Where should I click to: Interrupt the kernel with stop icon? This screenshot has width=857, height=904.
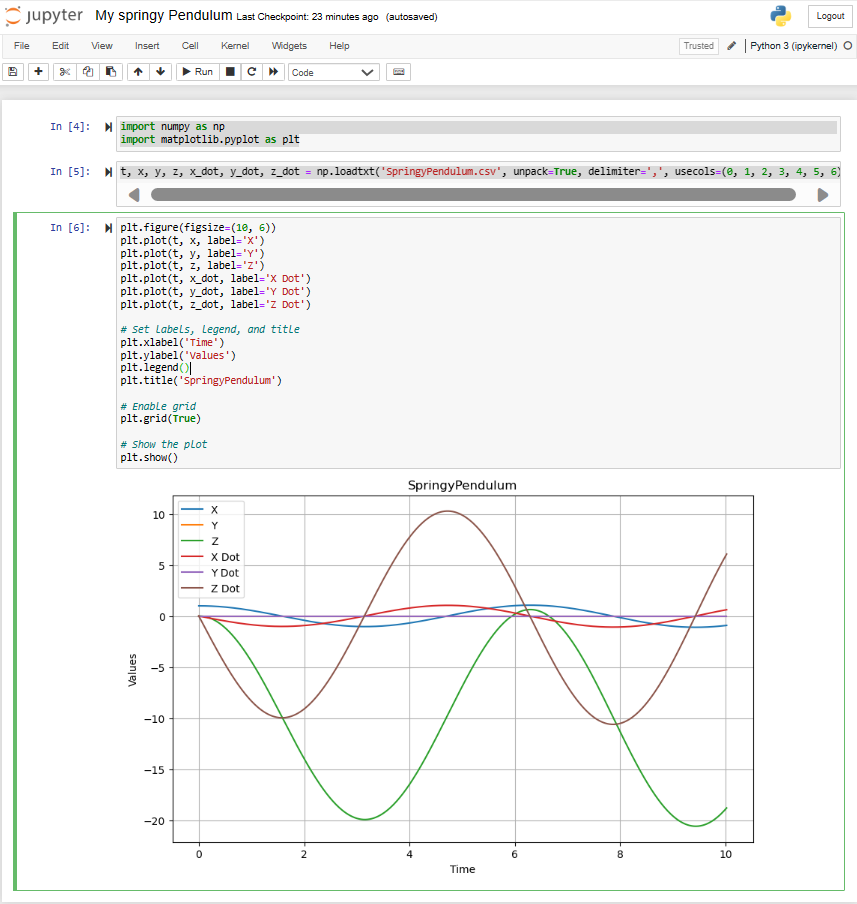[x=230, y=72]
